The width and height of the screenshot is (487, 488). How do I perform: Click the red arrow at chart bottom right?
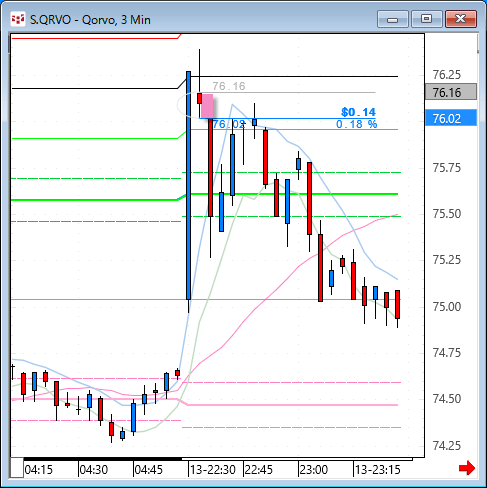click(x=467, y=468)
